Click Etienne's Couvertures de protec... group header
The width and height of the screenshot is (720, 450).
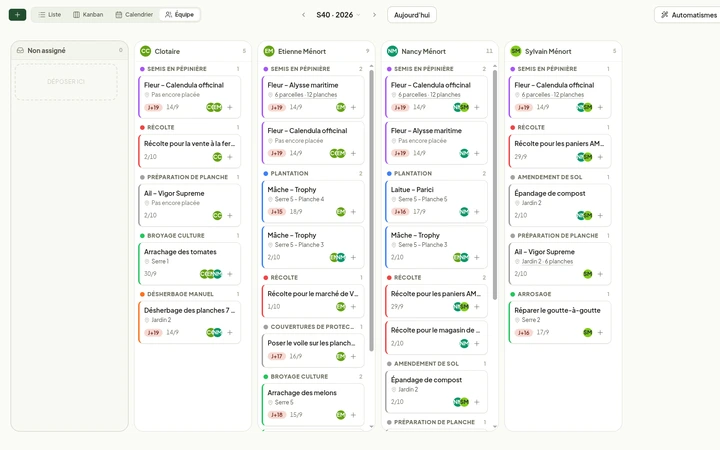pyautogui.click(x=313, y=327)
